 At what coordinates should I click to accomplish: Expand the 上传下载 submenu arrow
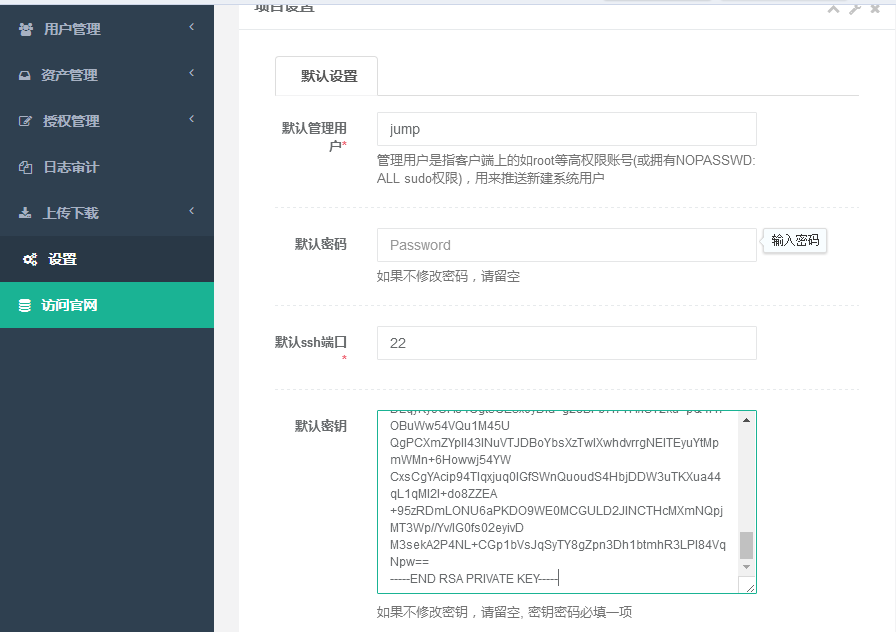[x=191, y=212]
